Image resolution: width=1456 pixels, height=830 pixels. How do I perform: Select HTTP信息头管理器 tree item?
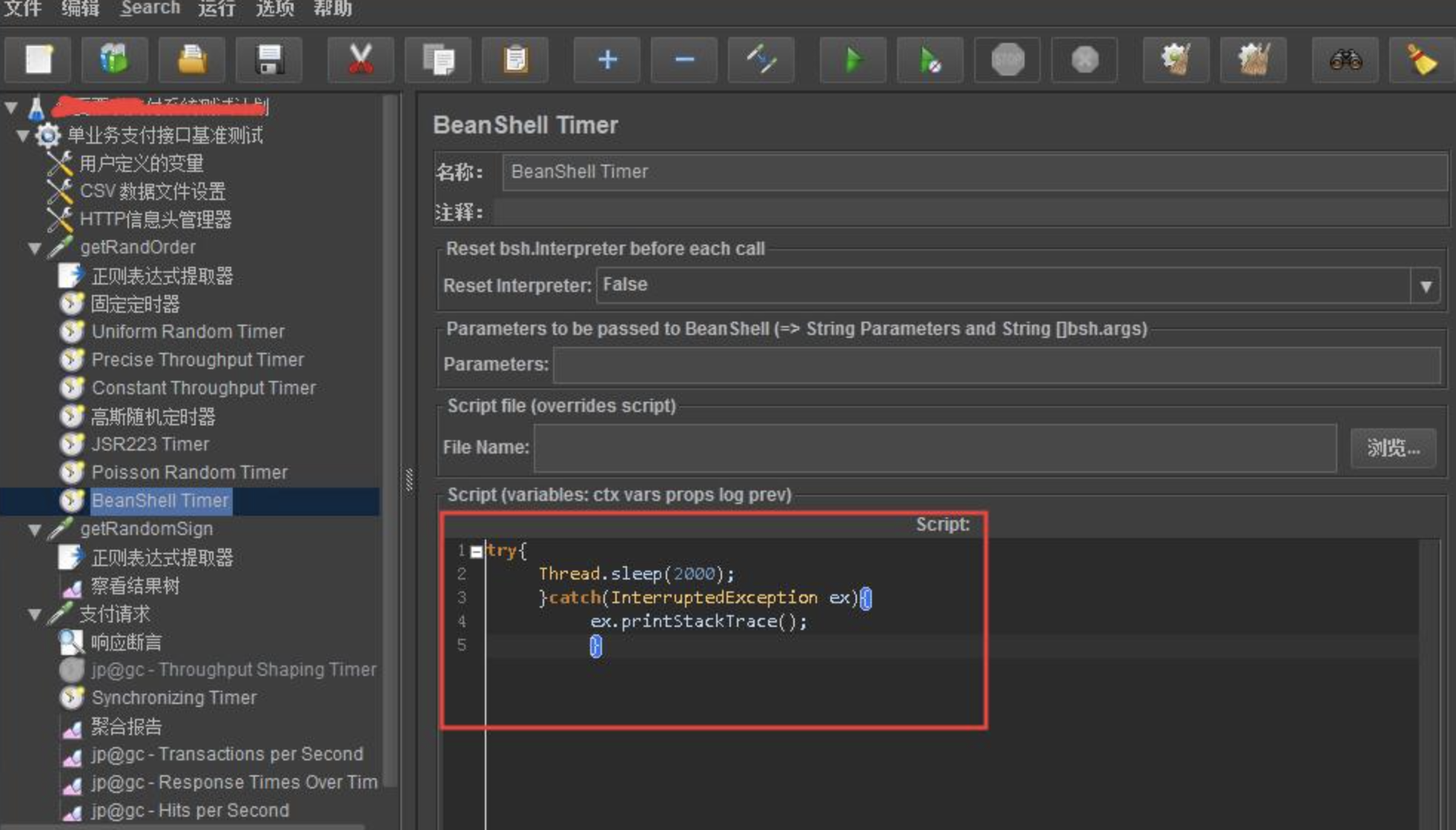(156, 220)
